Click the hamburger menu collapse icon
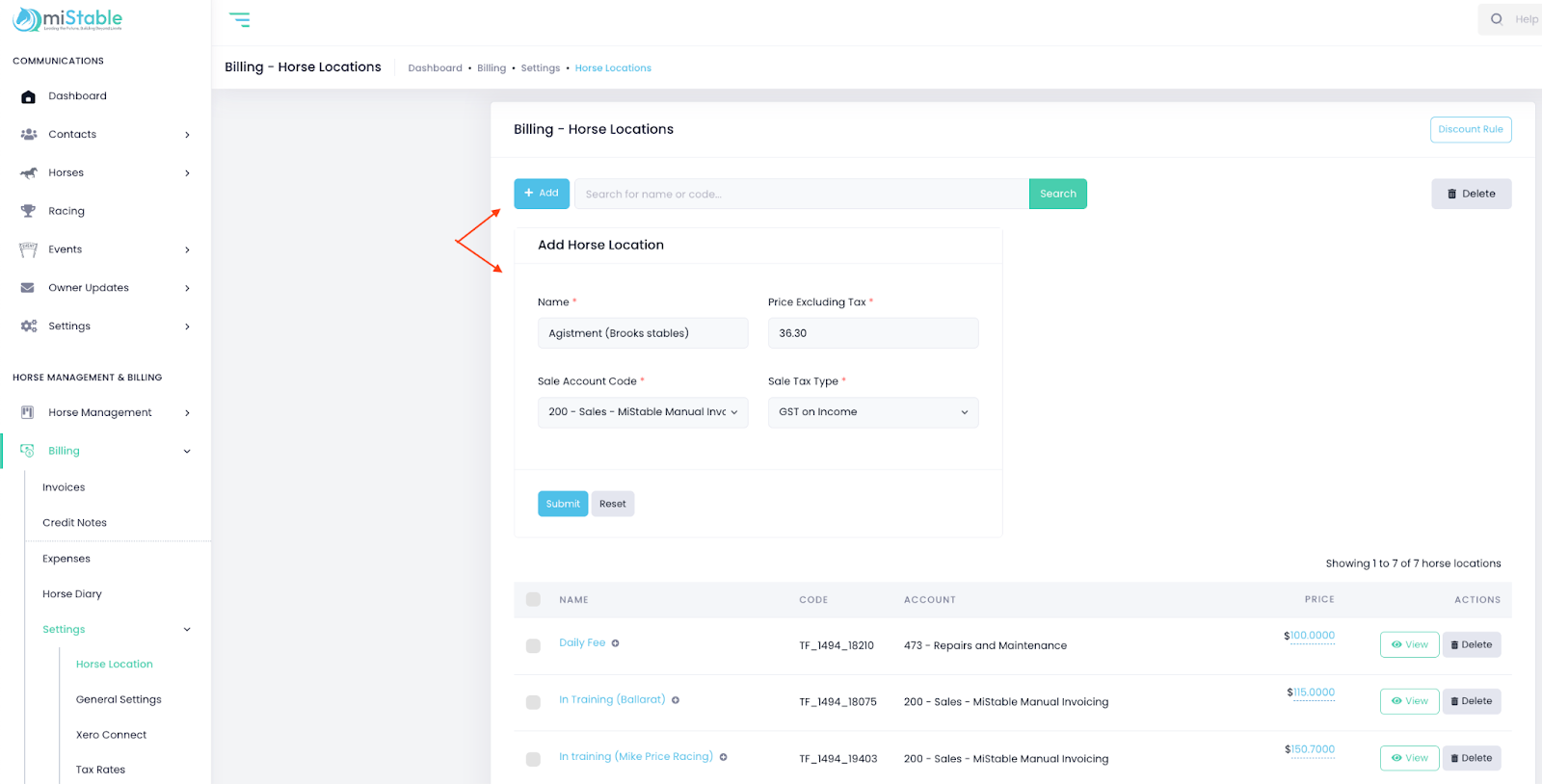Viewport: 1542px width, 784px height. (x=239, y=19)
